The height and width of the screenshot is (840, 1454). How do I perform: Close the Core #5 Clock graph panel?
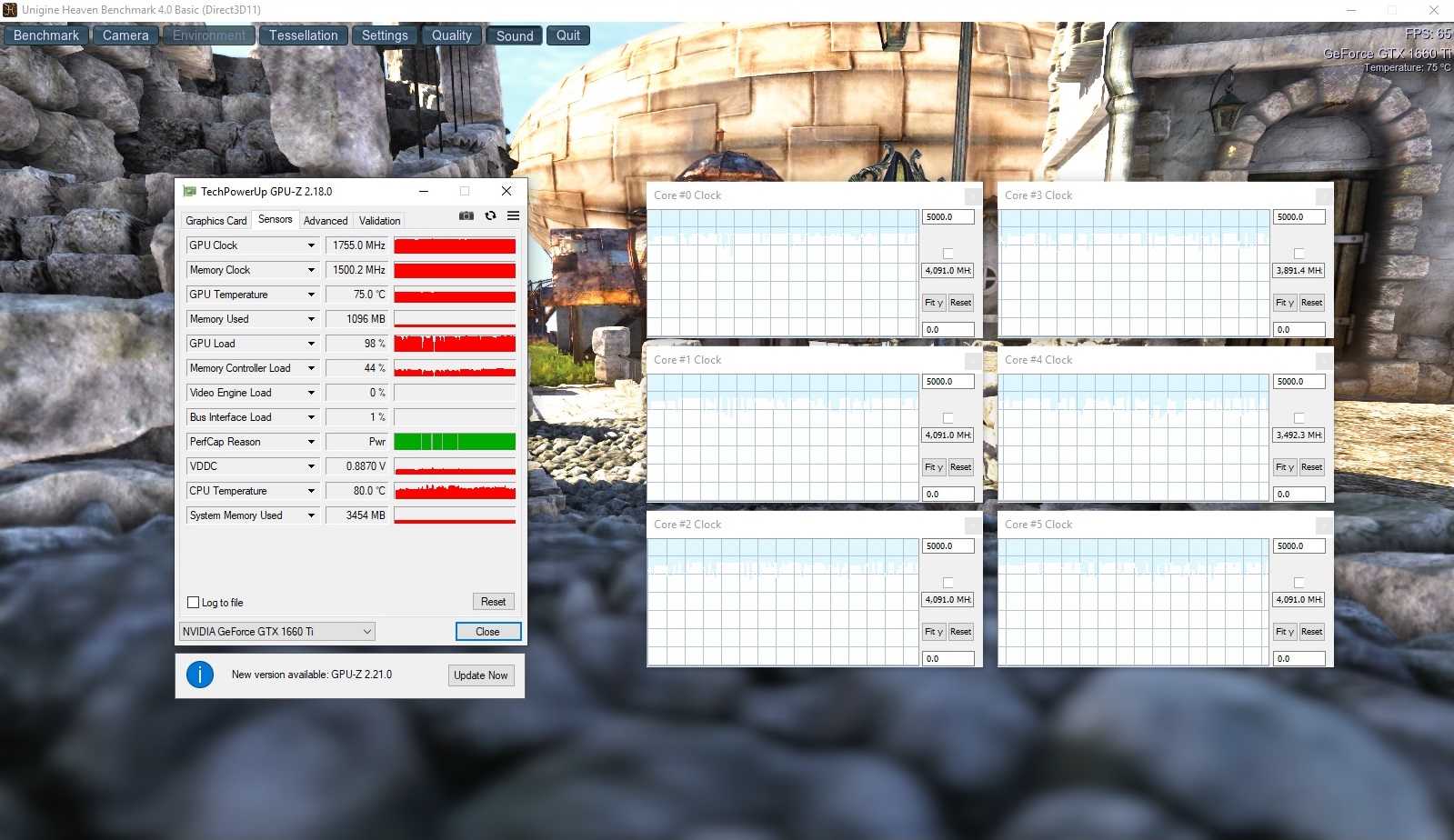pos(1323,525)
